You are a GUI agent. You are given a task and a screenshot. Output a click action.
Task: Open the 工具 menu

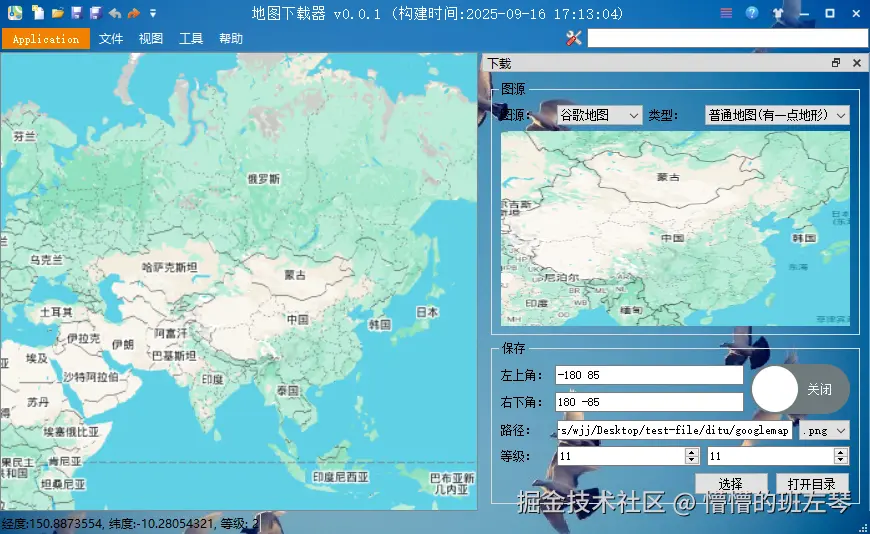point(191,39)
